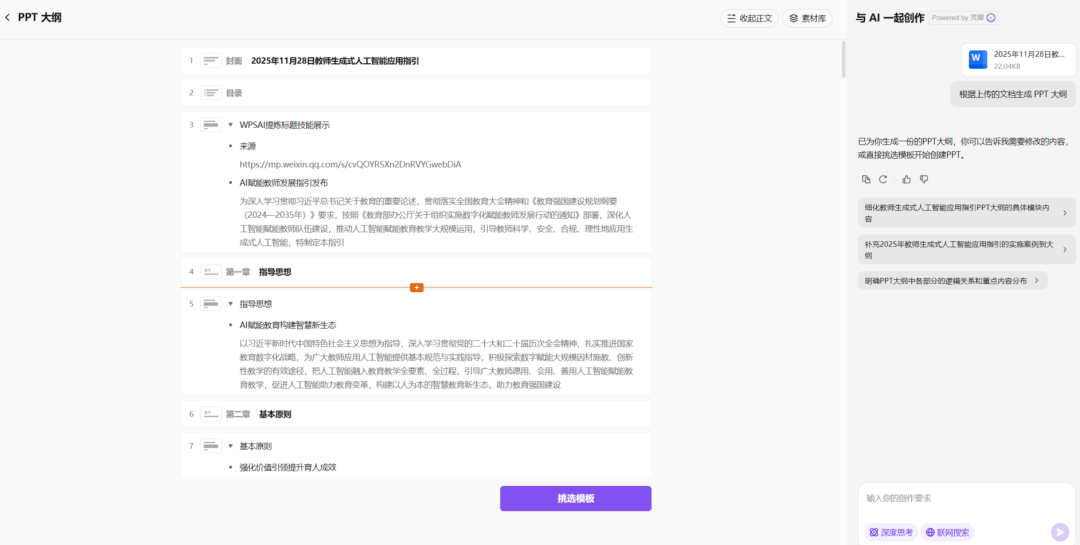Screen dimensions: 1080x545
Task: Click the 收起正文 button
Action: [749, 19]
